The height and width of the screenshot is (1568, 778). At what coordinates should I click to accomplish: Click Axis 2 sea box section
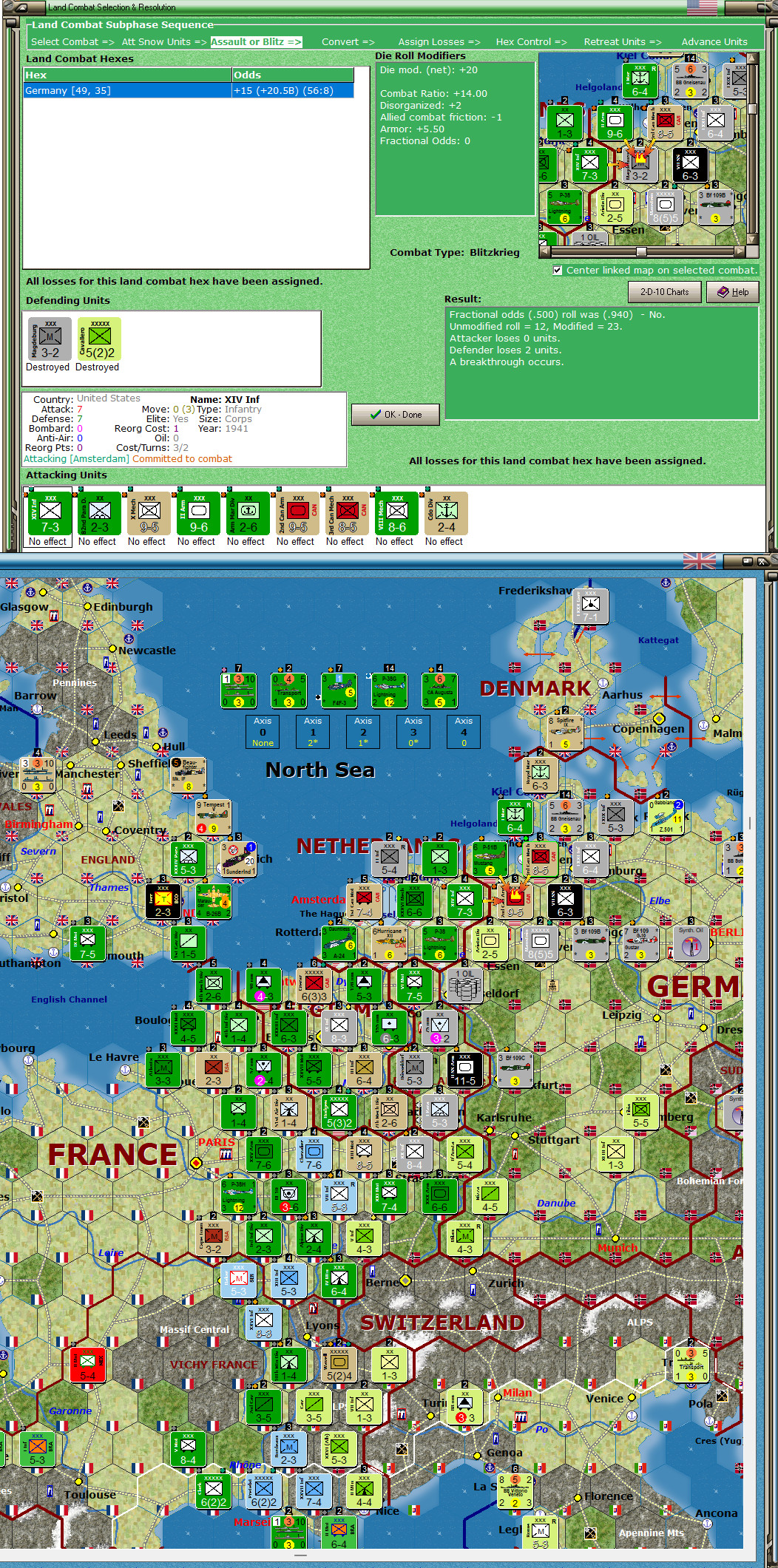363,732
